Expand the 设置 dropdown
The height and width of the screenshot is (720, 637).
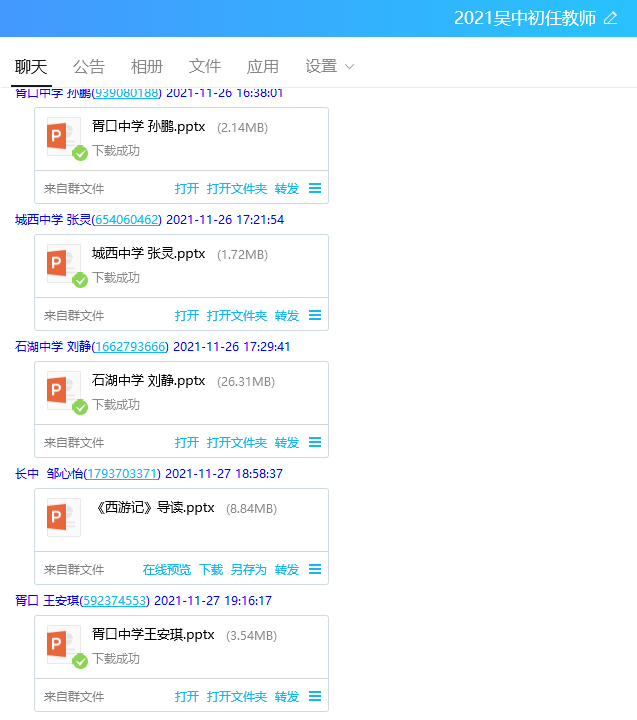[329, 67]
